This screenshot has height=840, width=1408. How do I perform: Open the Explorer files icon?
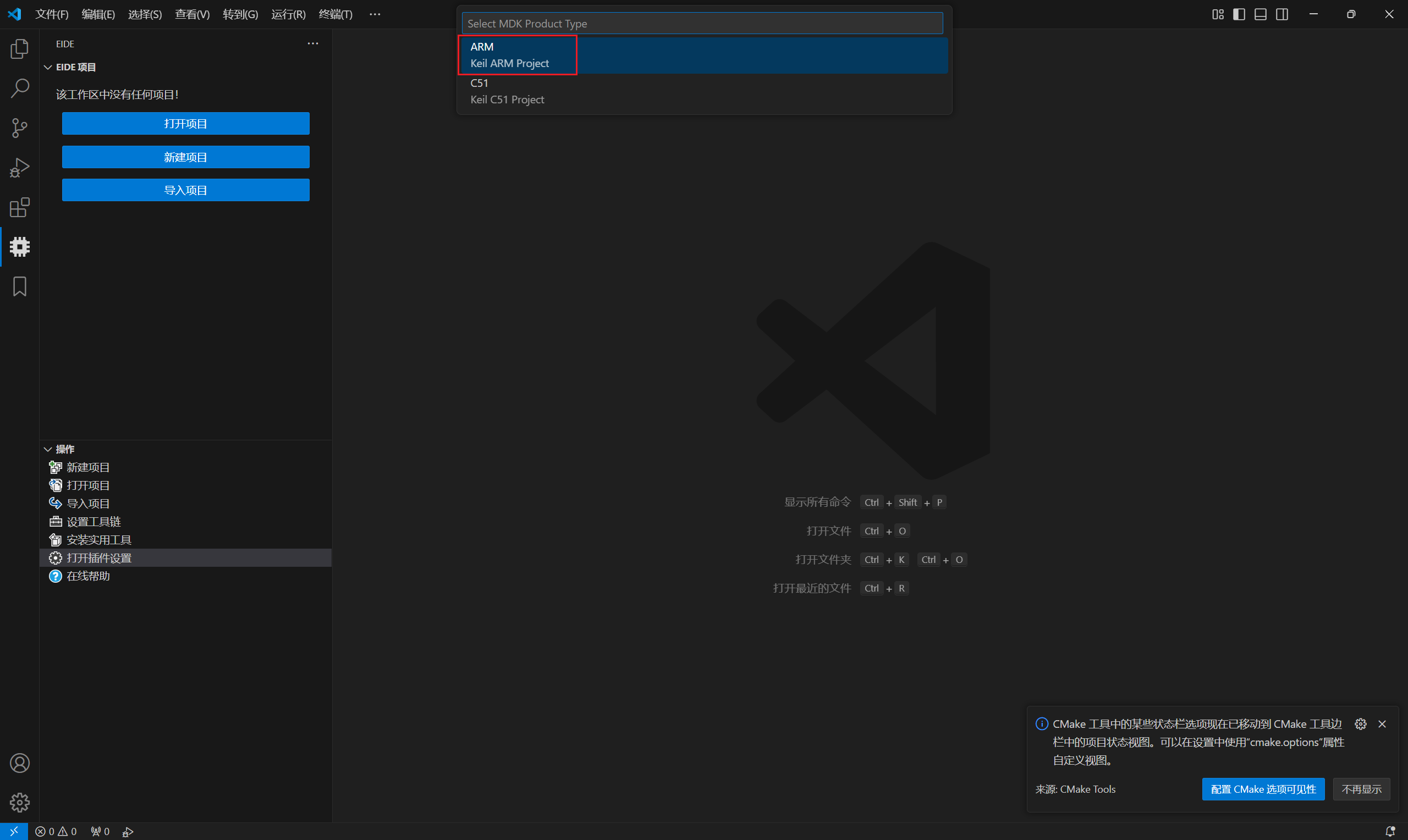click(20, 49)
